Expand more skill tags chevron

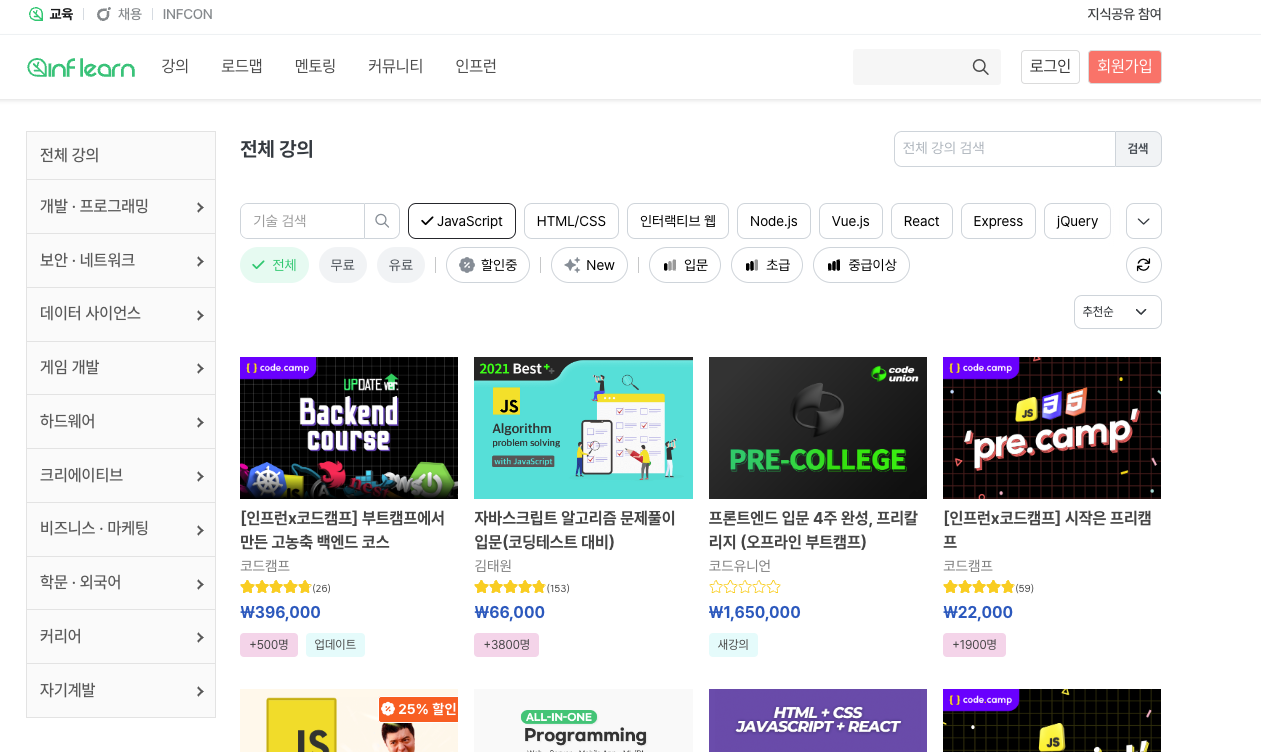pyautogui.click(x=1144, y=221)
